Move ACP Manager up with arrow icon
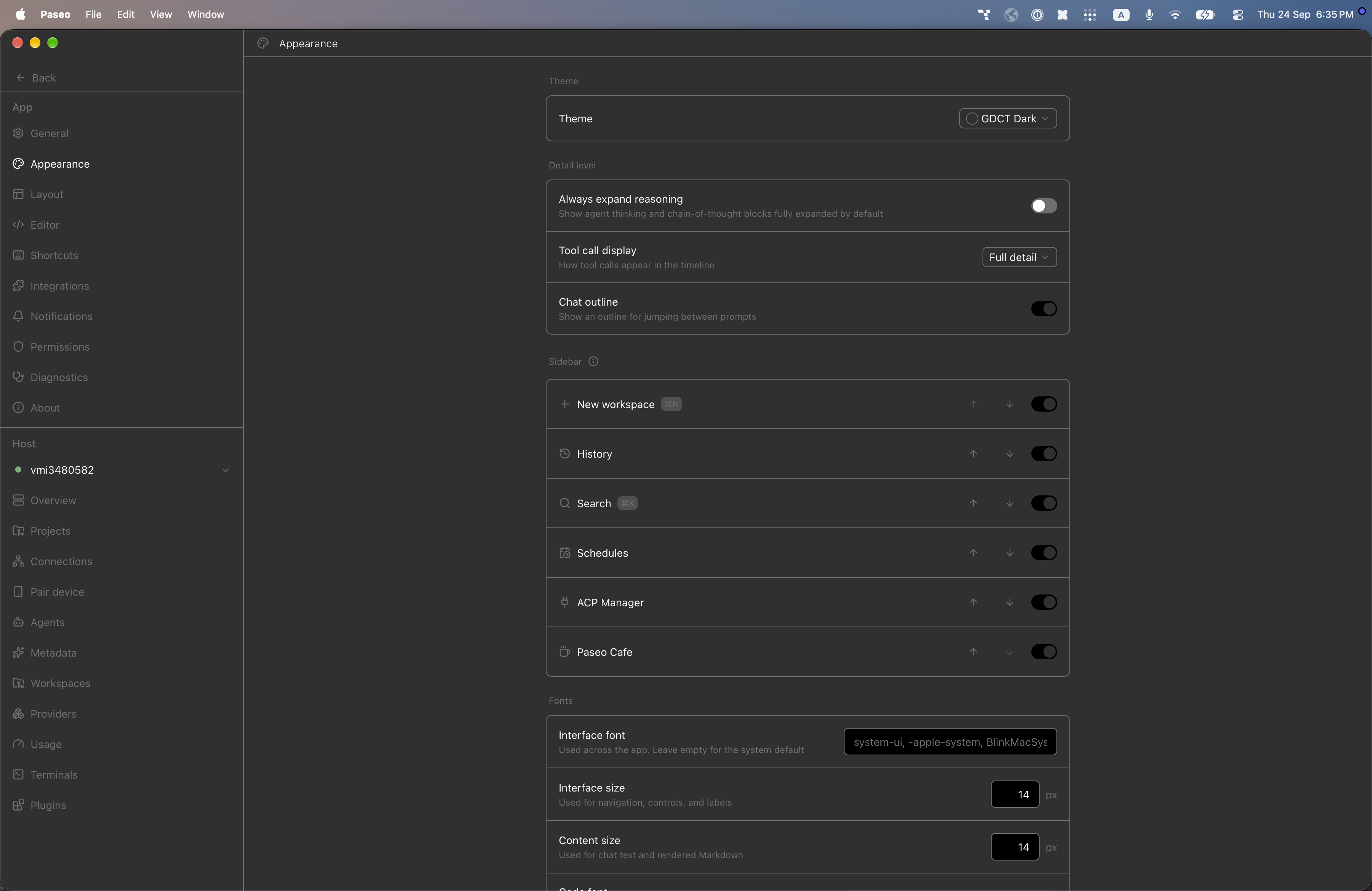 973,602
